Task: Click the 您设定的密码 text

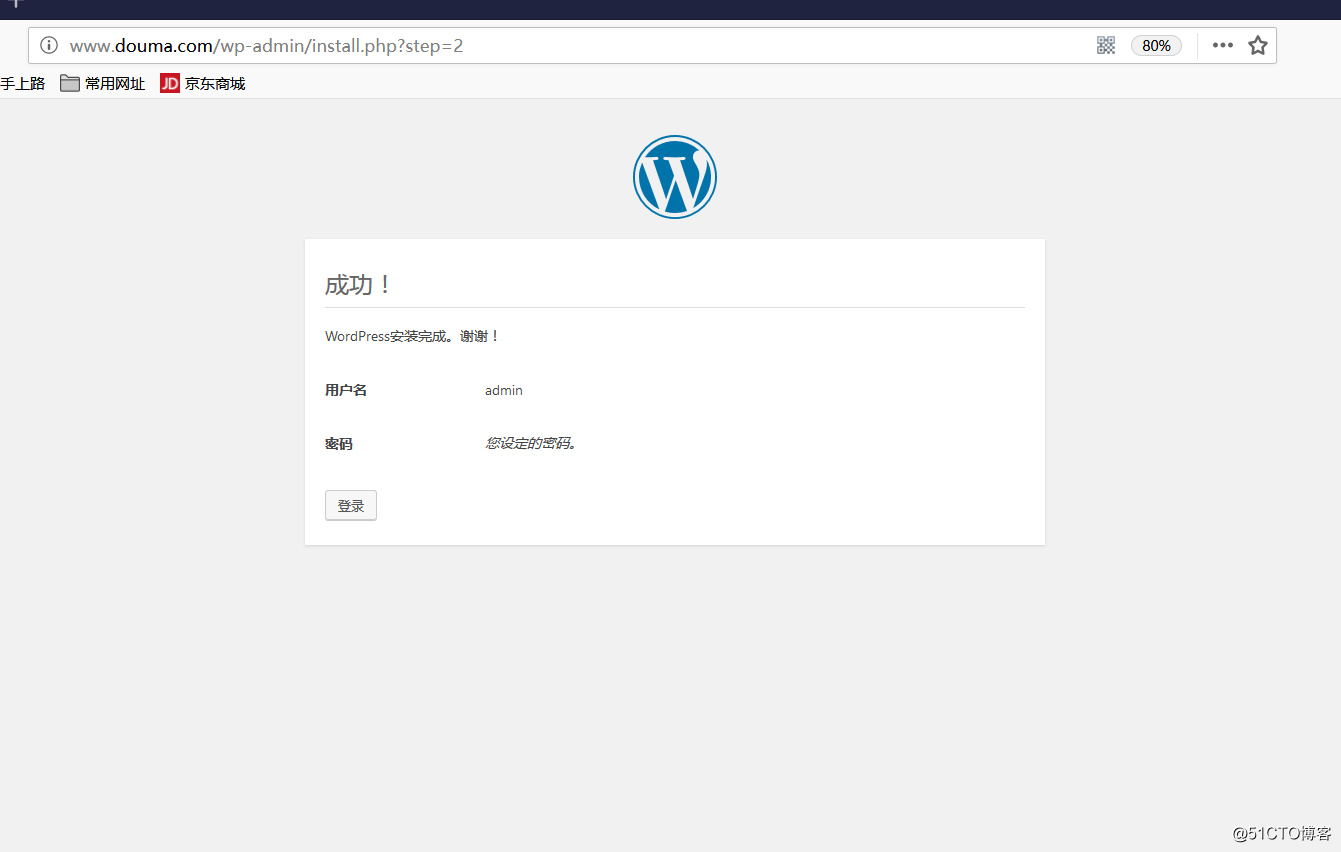Action: coord(531,443)
